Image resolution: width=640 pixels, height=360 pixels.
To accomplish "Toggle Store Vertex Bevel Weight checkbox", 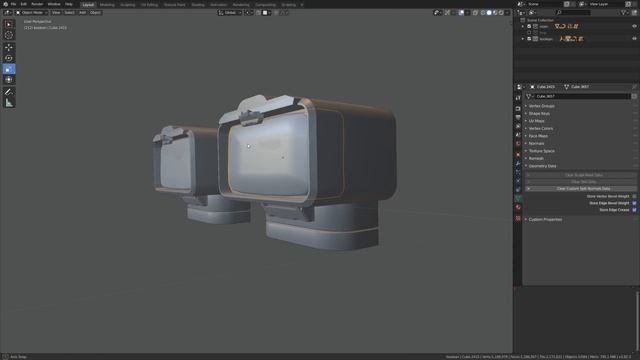I will click(x=634, y=196).
